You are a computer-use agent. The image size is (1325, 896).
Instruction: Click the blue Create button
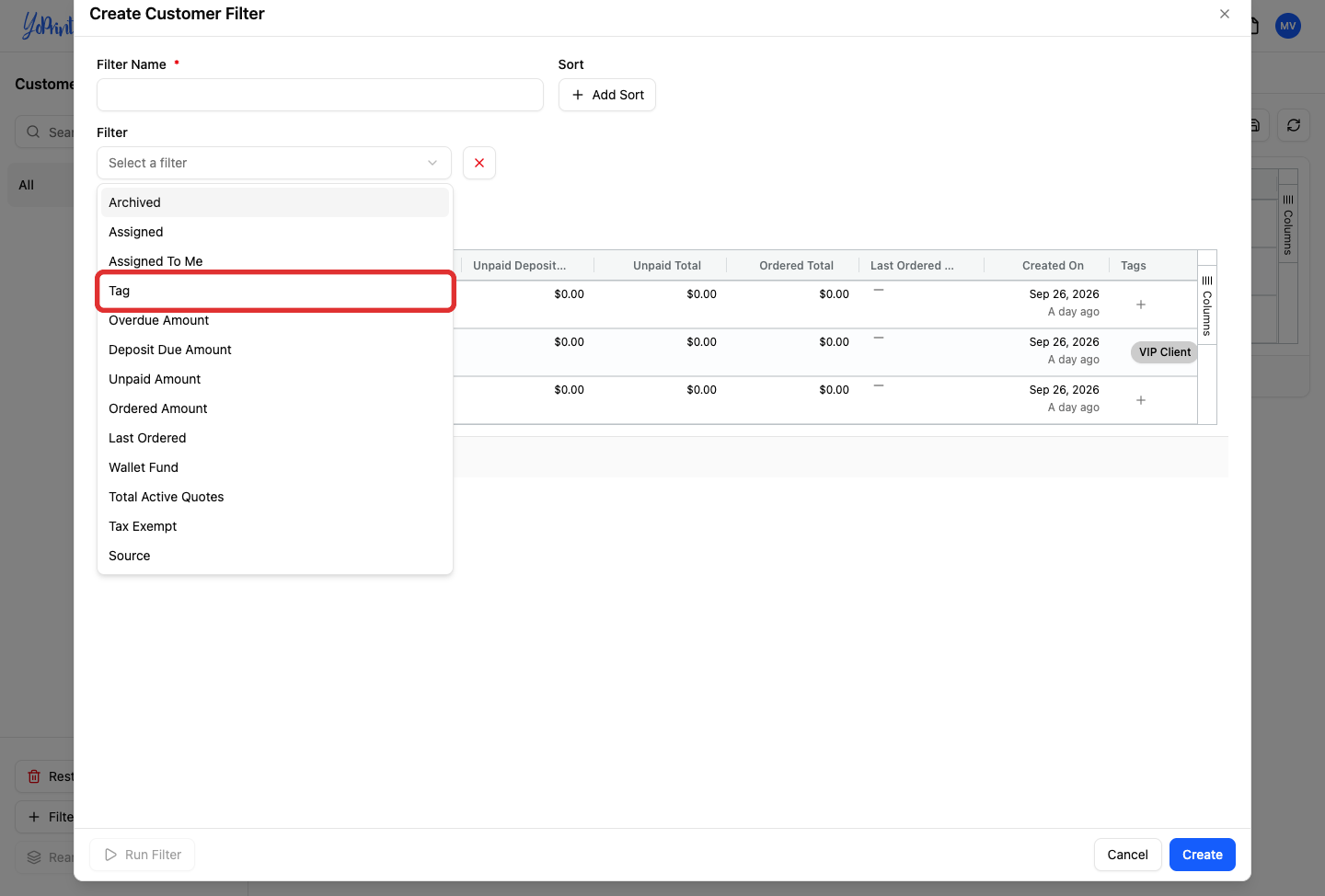pos(1203,855)
